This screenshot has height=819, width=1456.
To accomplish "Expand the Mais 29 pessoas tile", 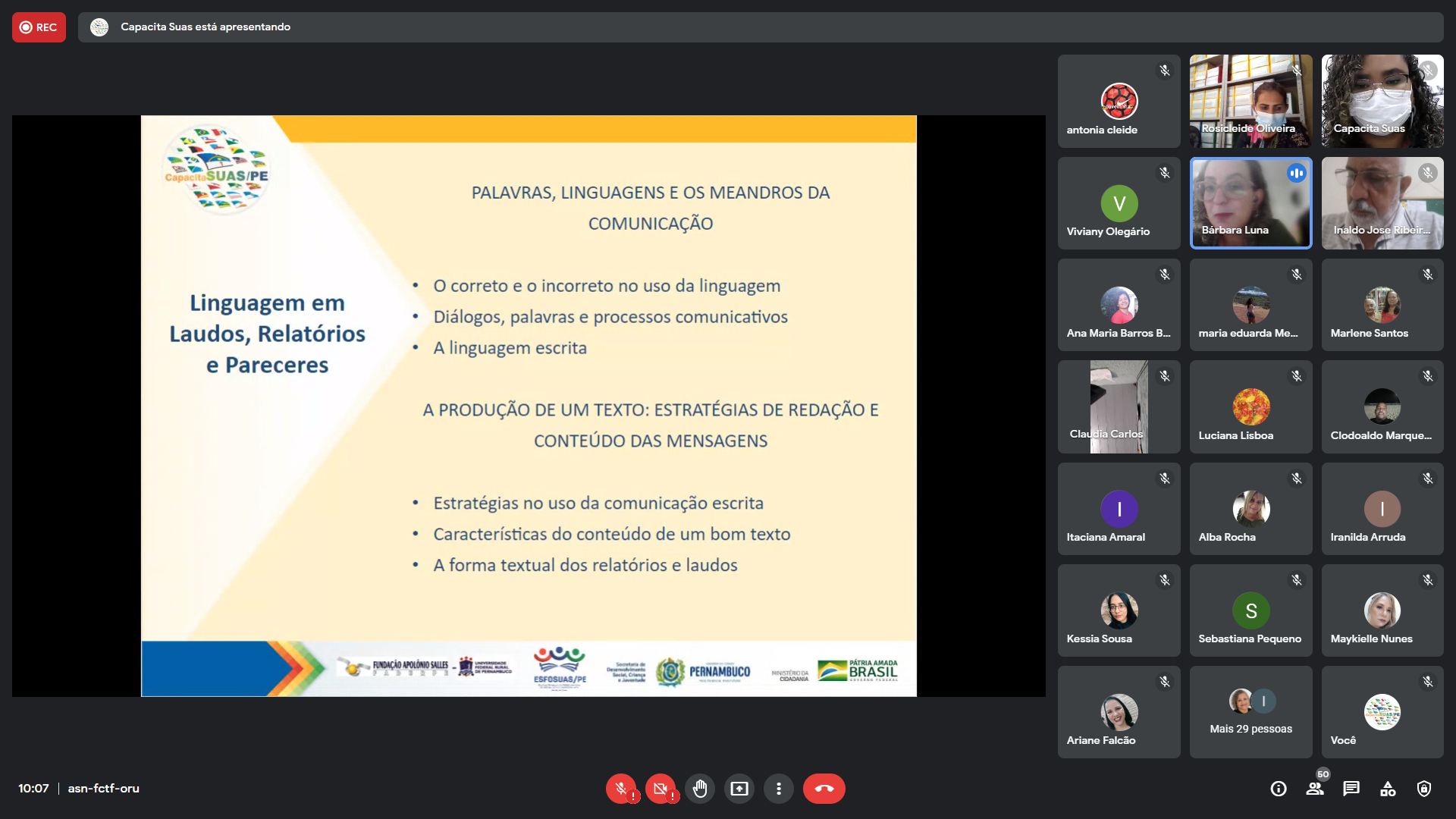I will pos(1250,712).
